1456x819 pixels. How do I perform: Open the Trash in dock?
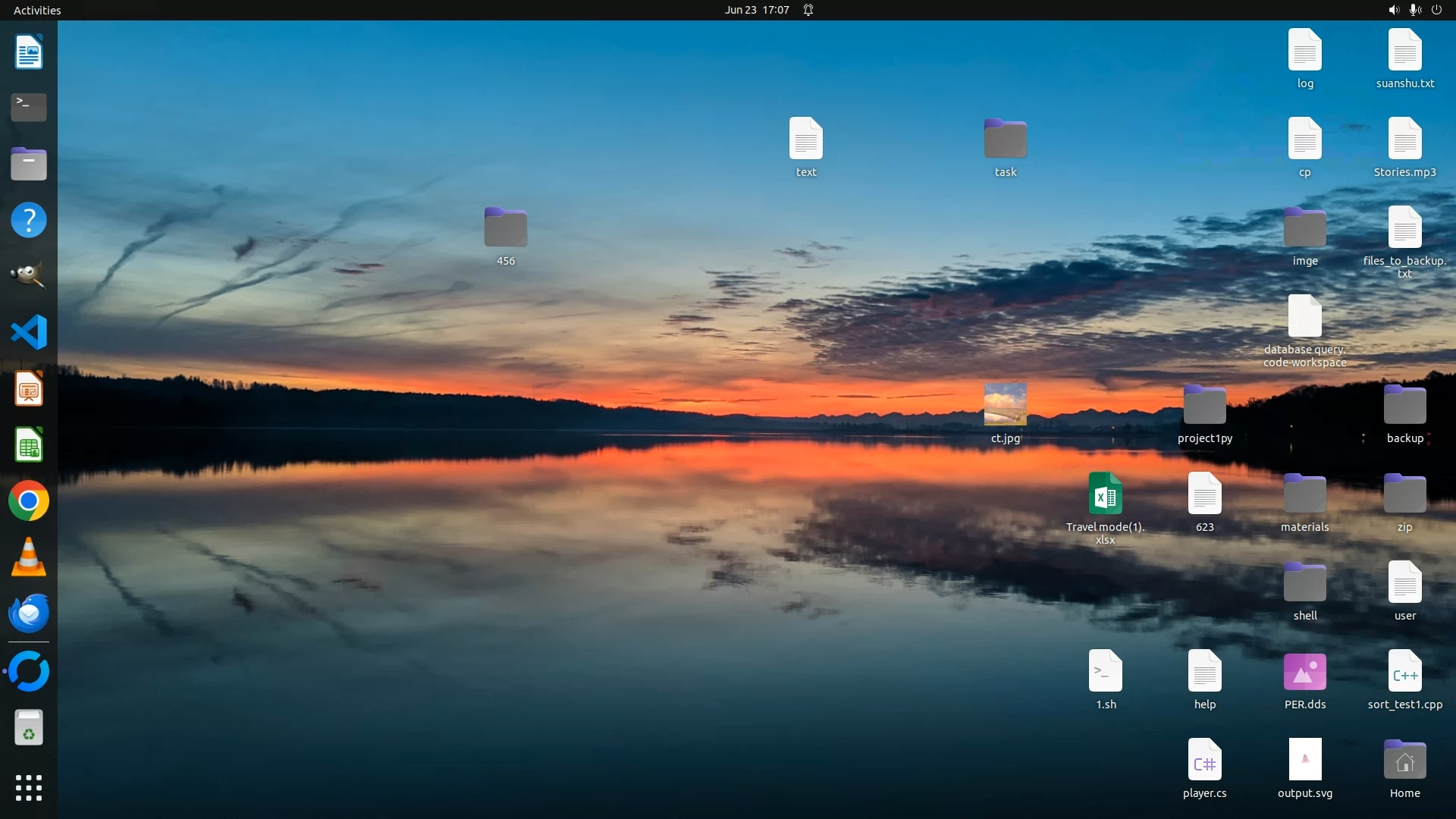(x=29, y=727)
